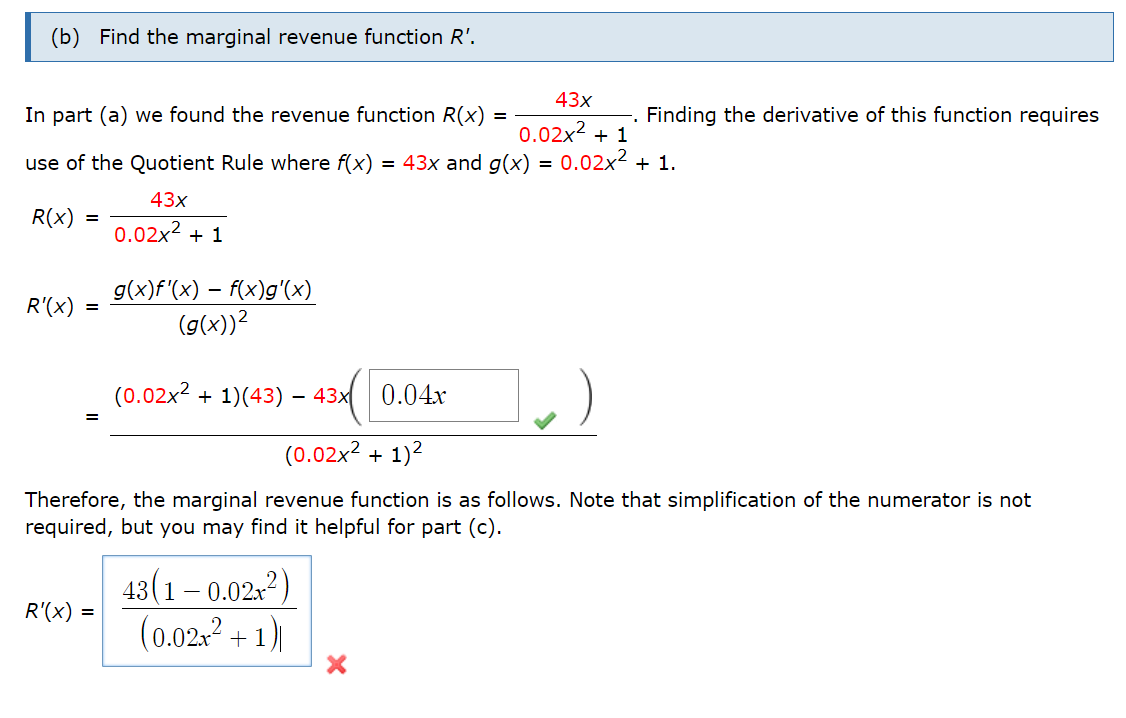Click the R'(x) final answer input box
1126x718 pixels.
207,611
